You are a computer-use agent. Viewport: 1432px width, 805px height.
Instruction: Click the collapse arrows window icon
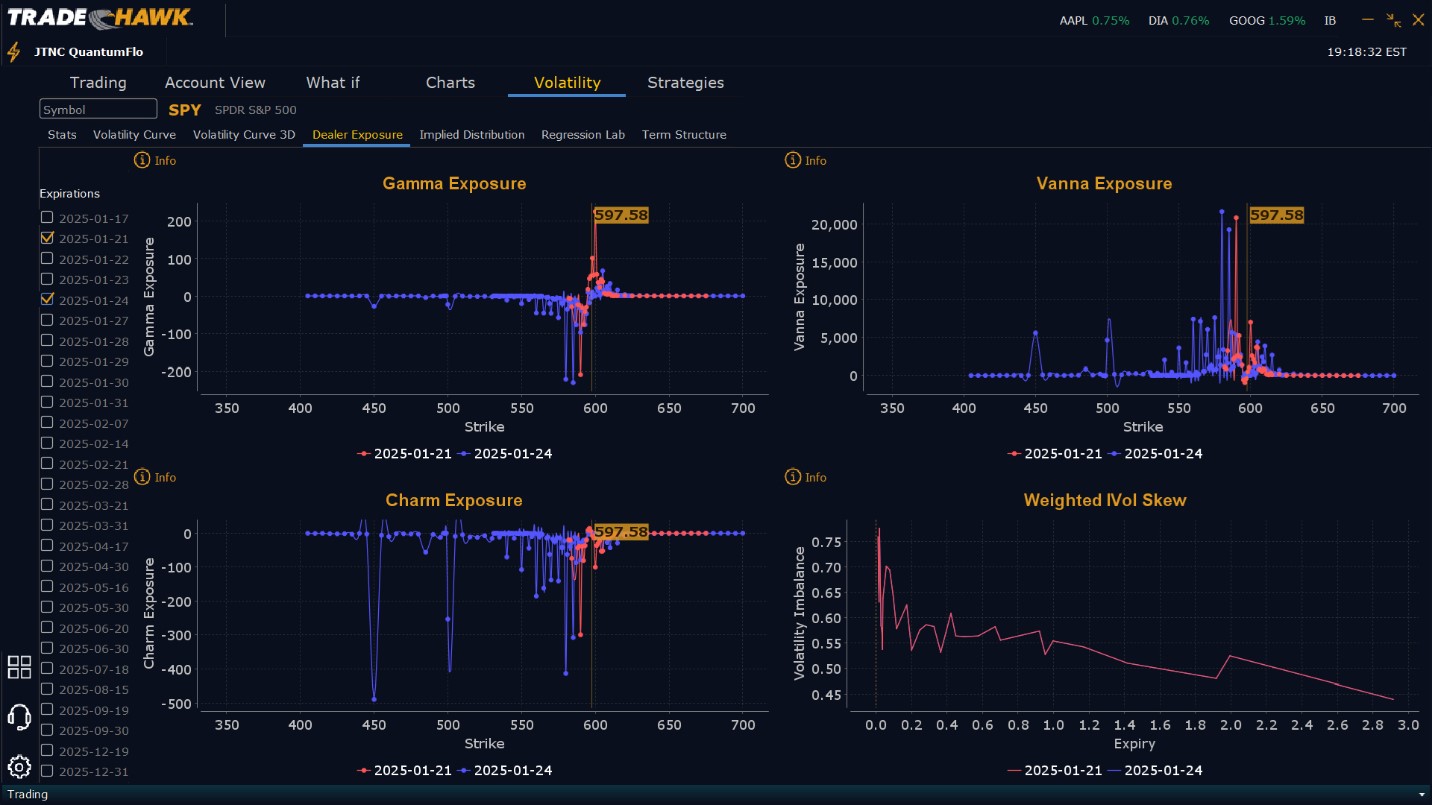[x=1394, y=20]
